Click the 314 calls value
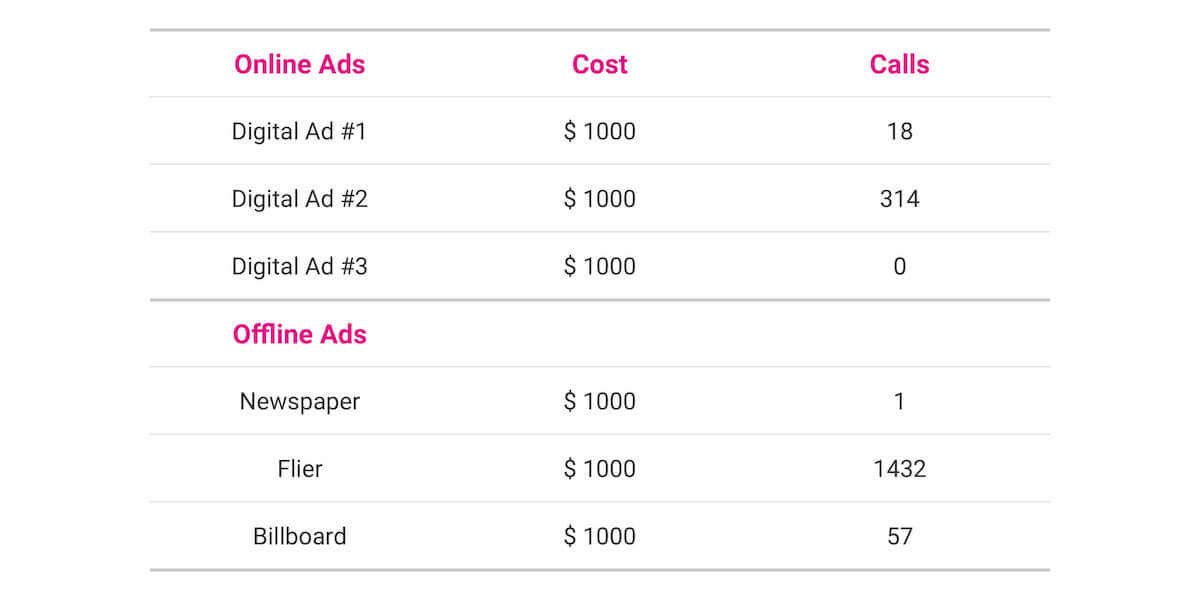Image resolution: width=1200 pixels, height=600 pixels. (899, 199)
